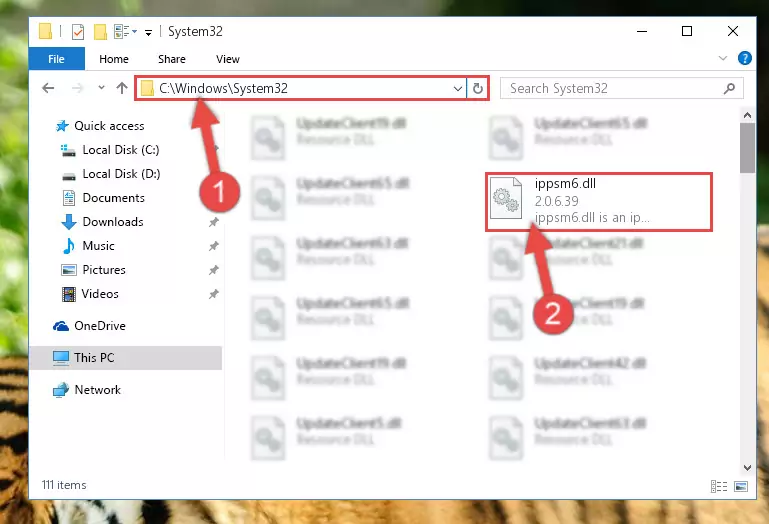The height and width of the screenshot is (524, 769).
Task: Click the Network icon in sidebar
Action: coord(61,390)
